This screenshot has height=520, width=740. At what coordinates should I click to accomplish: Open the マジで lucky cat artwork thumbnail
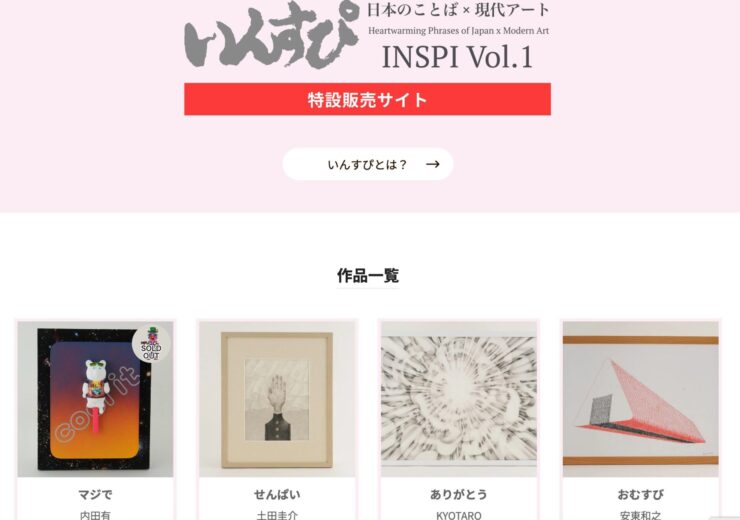click(95, 399)
